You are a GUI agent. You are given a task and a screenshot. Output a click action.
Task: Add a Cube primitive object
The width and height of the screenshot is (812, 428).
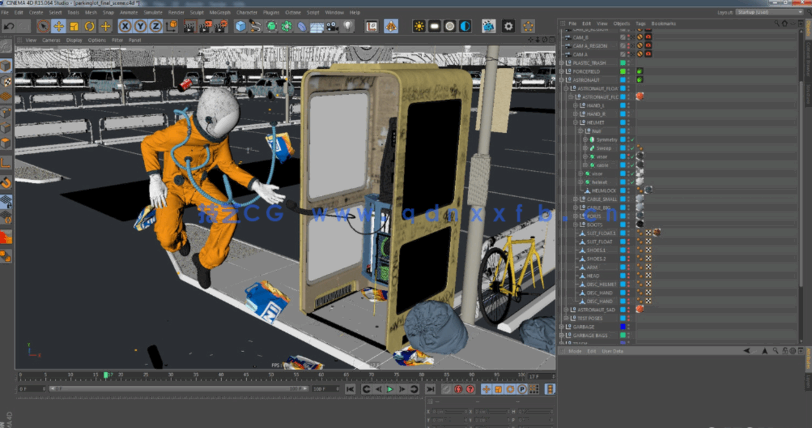(242, 25)
